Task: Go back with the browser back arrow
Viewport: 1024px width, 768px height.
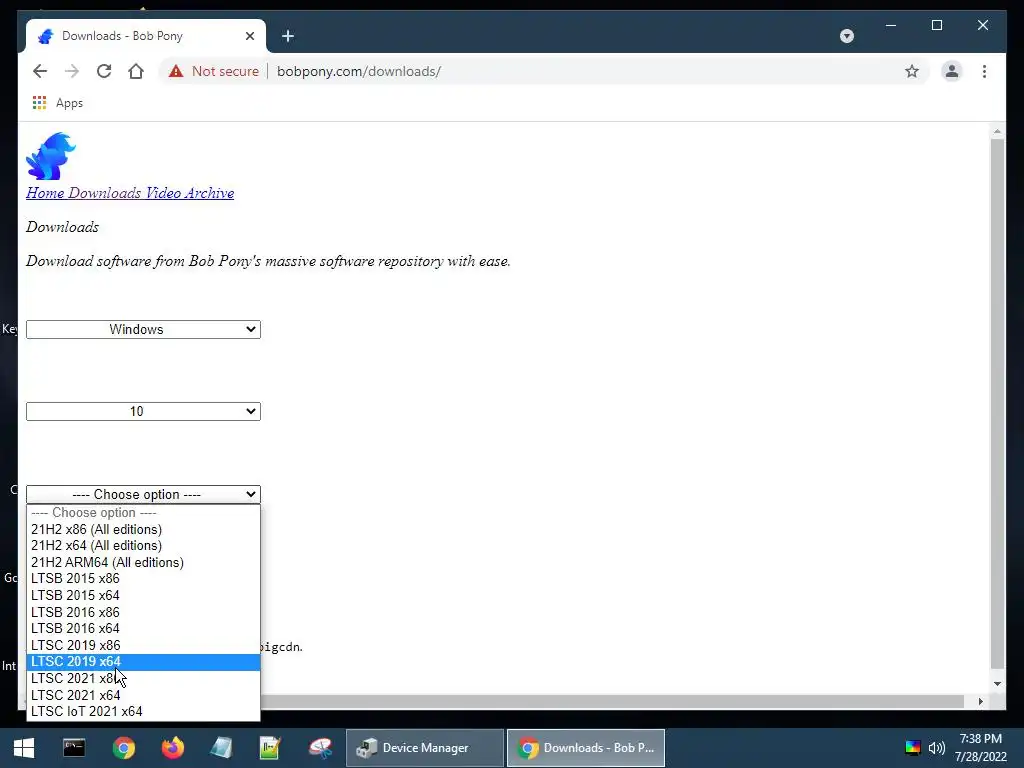Action: (x=40, y=71)
